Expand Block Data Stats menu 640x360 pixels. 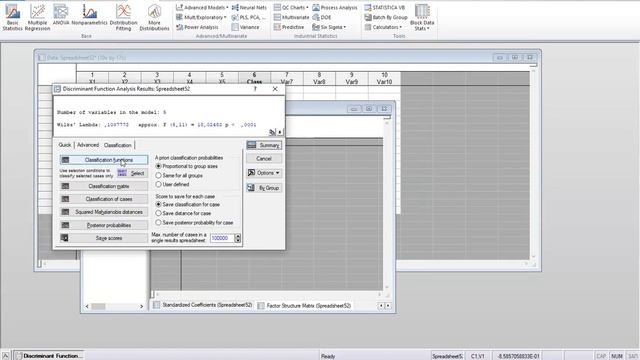pos(422,17)
